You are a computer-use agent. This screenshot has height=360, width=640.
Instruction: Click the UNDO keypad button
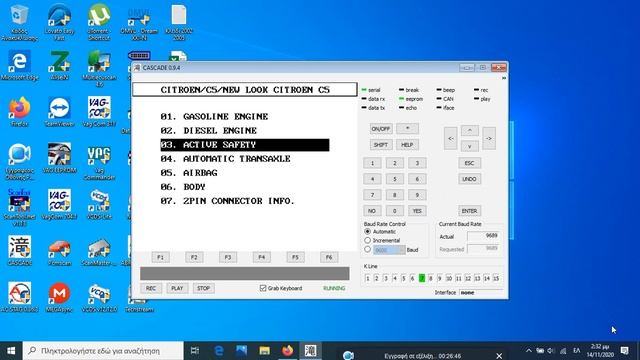pyautogui.click(x=469, y=179)
